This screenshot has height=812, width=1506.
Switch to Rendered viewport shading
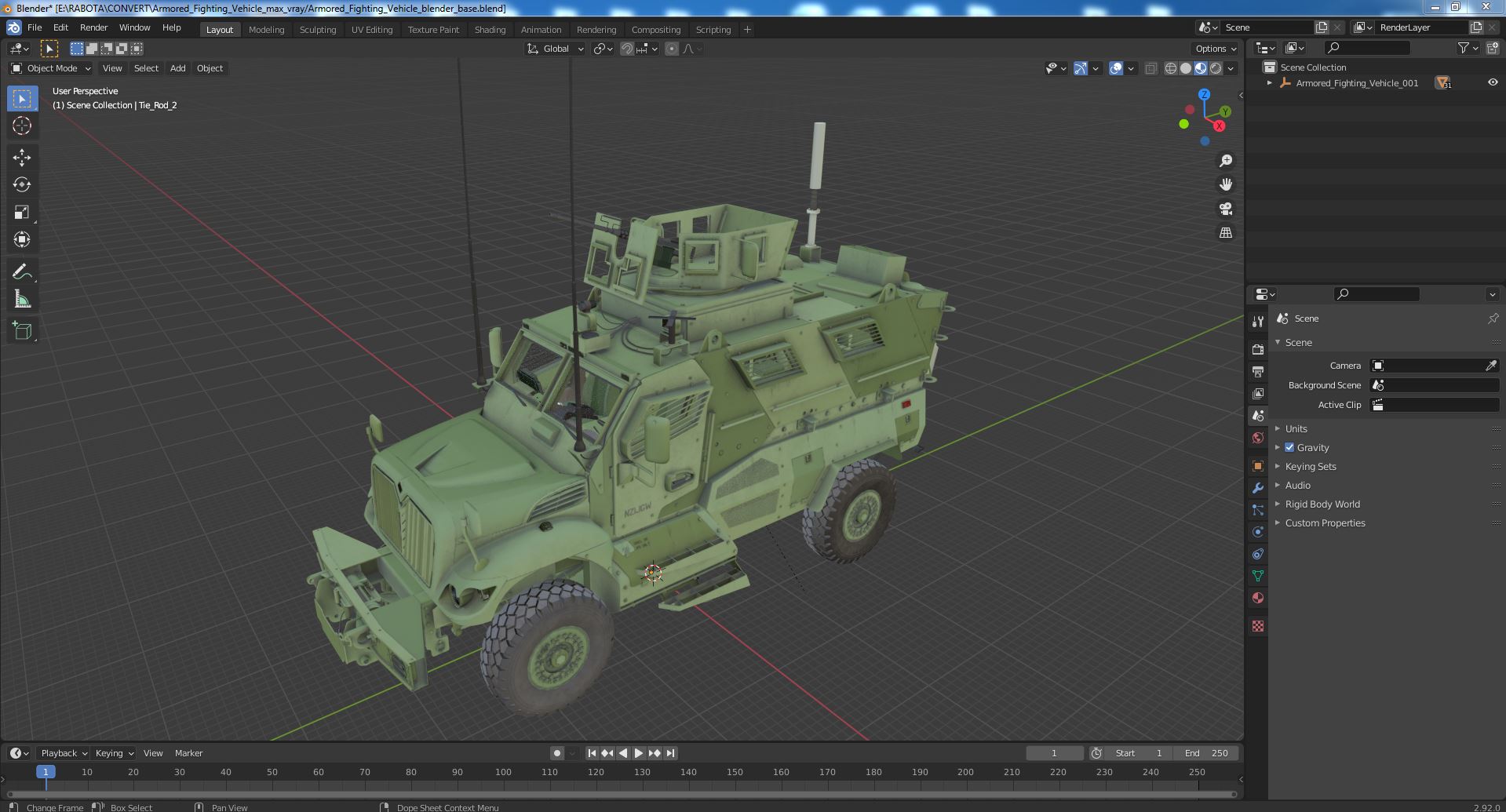tap(1216, 68)
